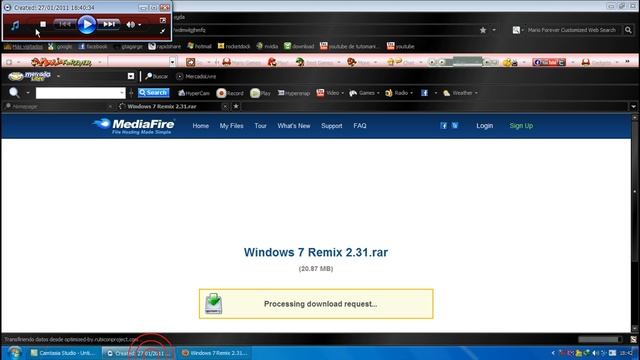Click the Hypersnap toolbar button

click(294, 93)
